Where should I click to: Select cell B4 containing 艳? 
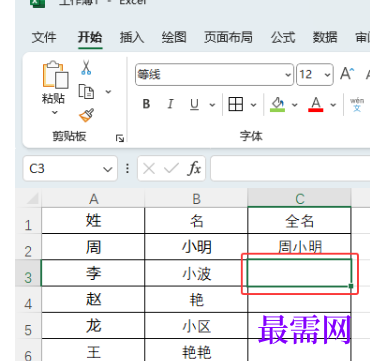(x=196, y=299)
